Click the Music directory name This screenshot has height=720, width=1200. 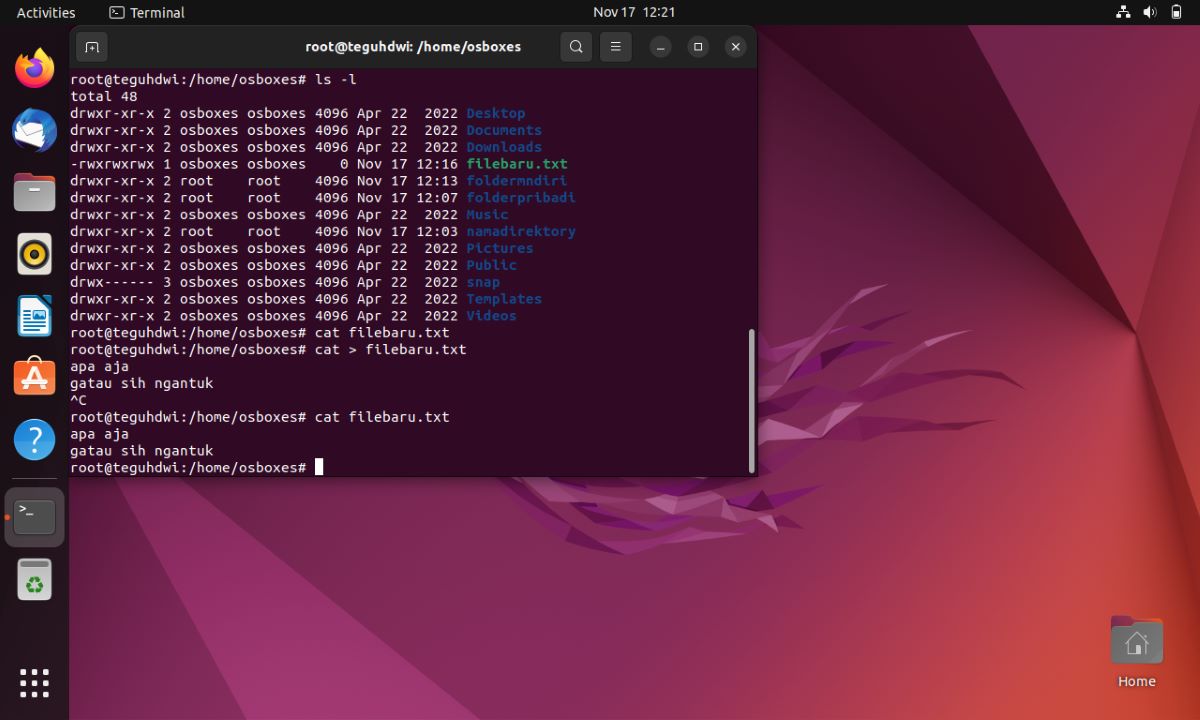tap(487, 215)
